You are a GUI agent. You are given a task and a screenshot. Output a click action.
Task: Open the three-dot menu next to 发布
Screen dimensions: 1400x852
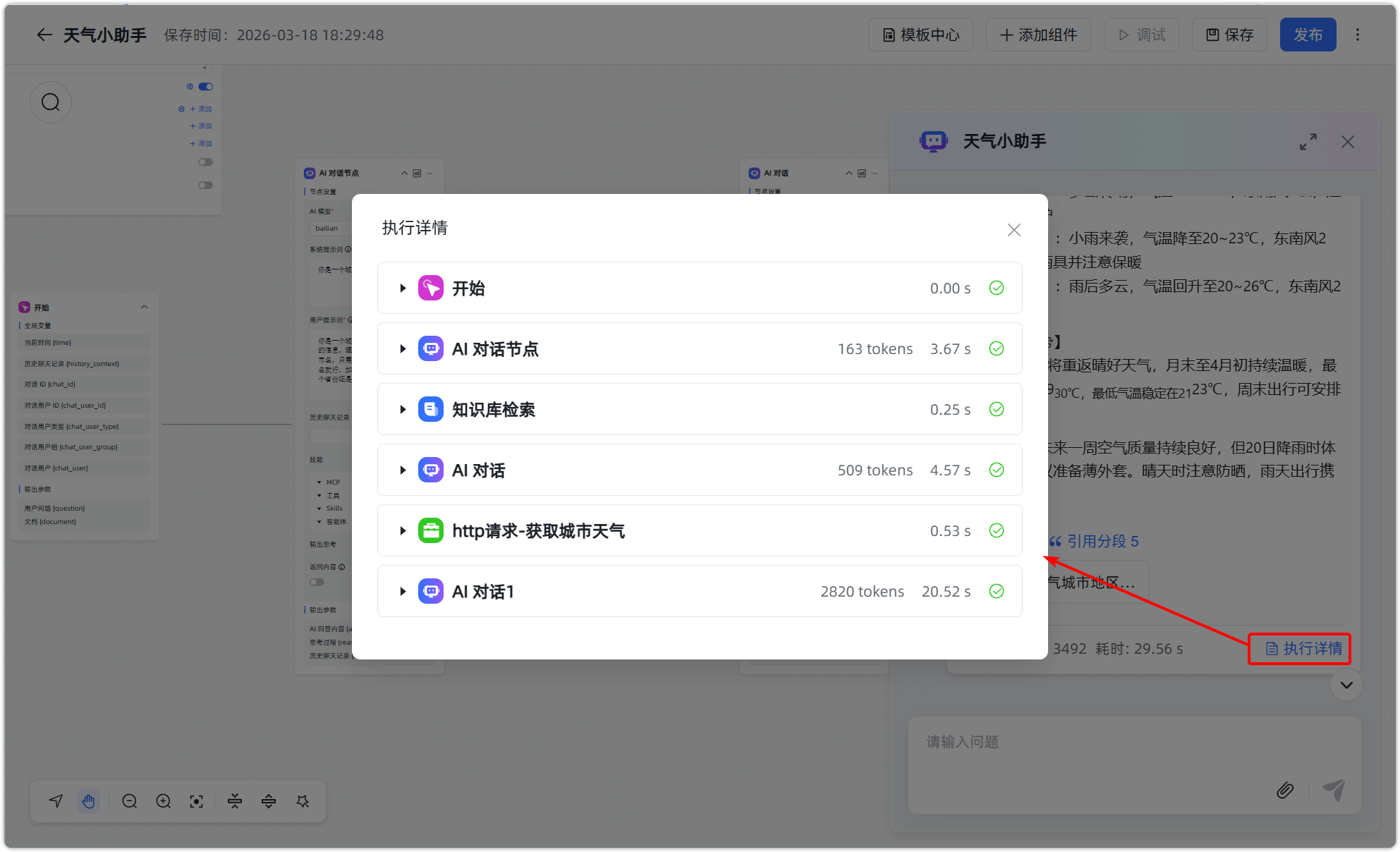[1357, 34]
